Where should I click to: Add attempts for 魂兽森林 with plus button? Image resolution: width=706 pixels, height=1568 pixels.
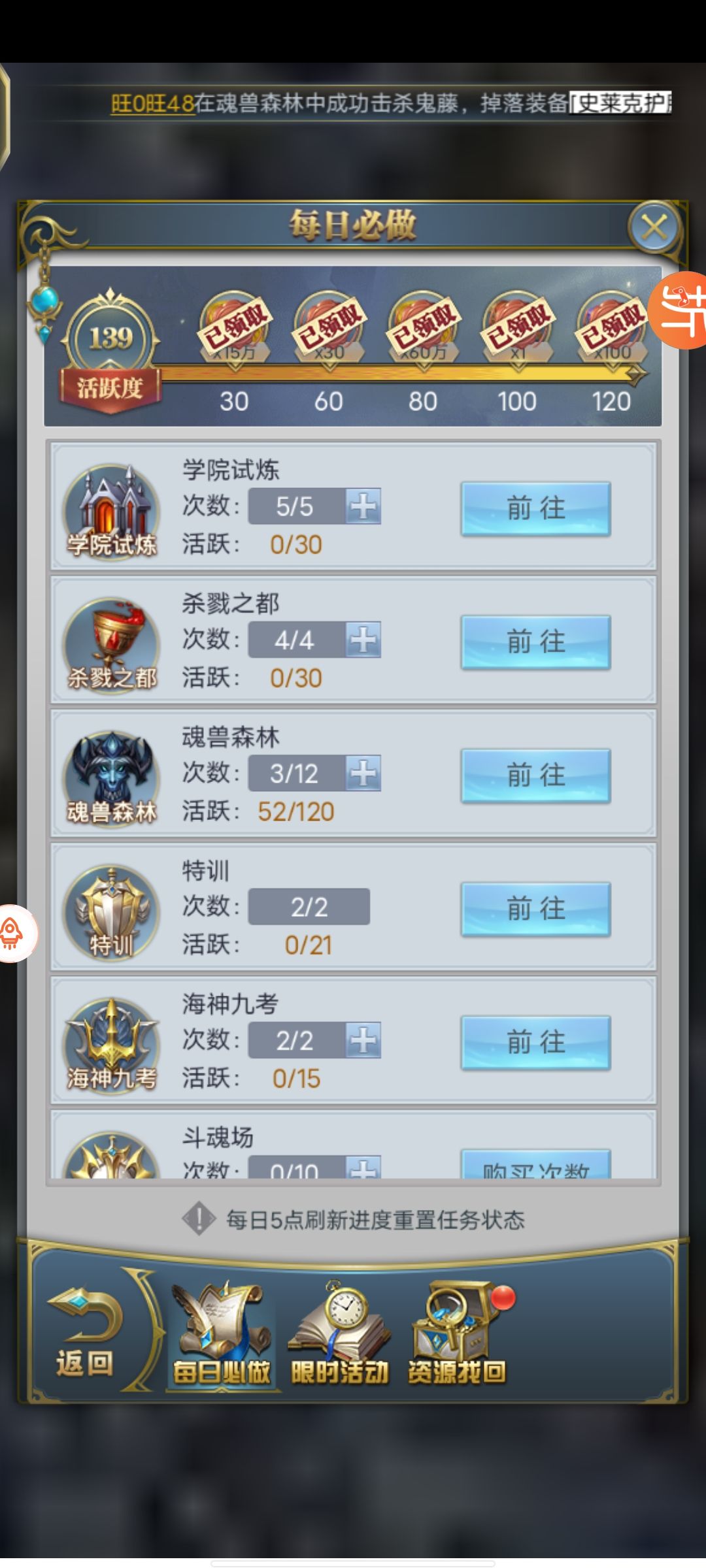click(363, 774)
